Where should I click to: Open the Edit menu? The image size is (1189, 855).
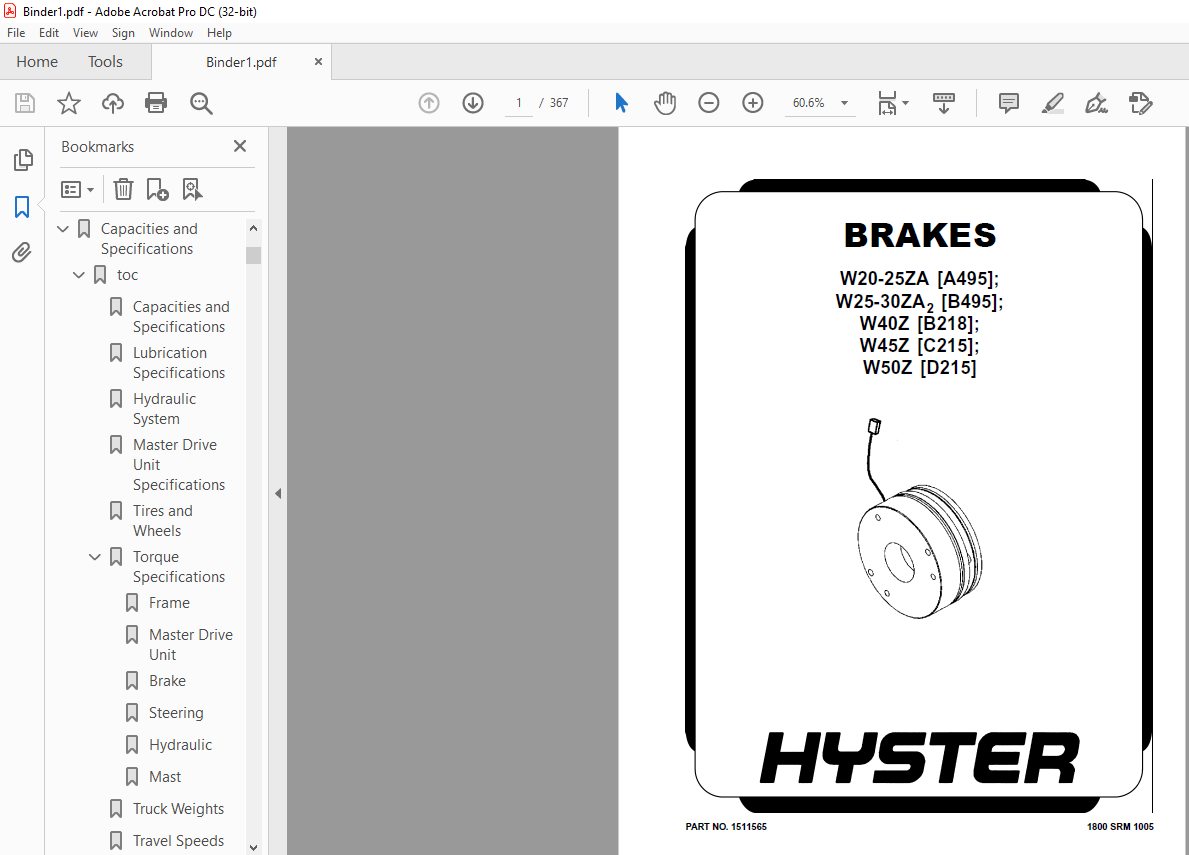point(49,33)
